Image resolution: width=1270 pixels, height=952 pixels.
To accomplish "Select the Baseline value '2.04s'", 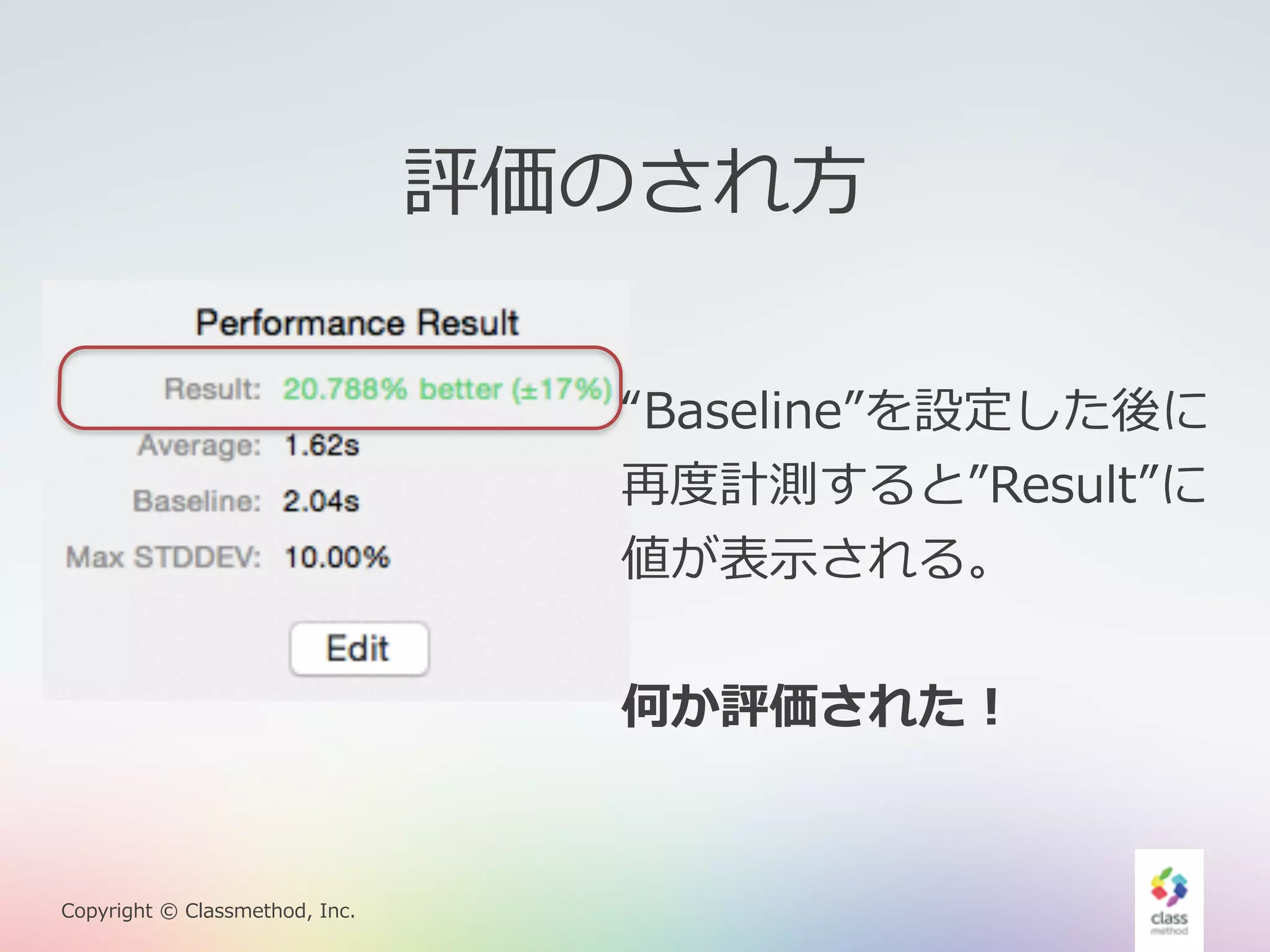I will pyautogui.click(x=321, y=501).
